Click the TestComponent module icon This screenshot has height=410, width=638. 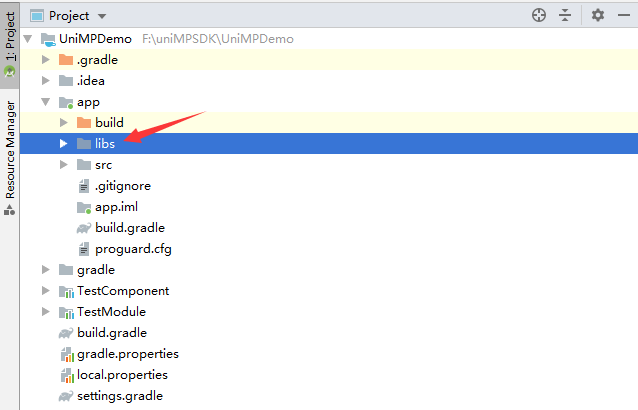[x=66, y=291]
